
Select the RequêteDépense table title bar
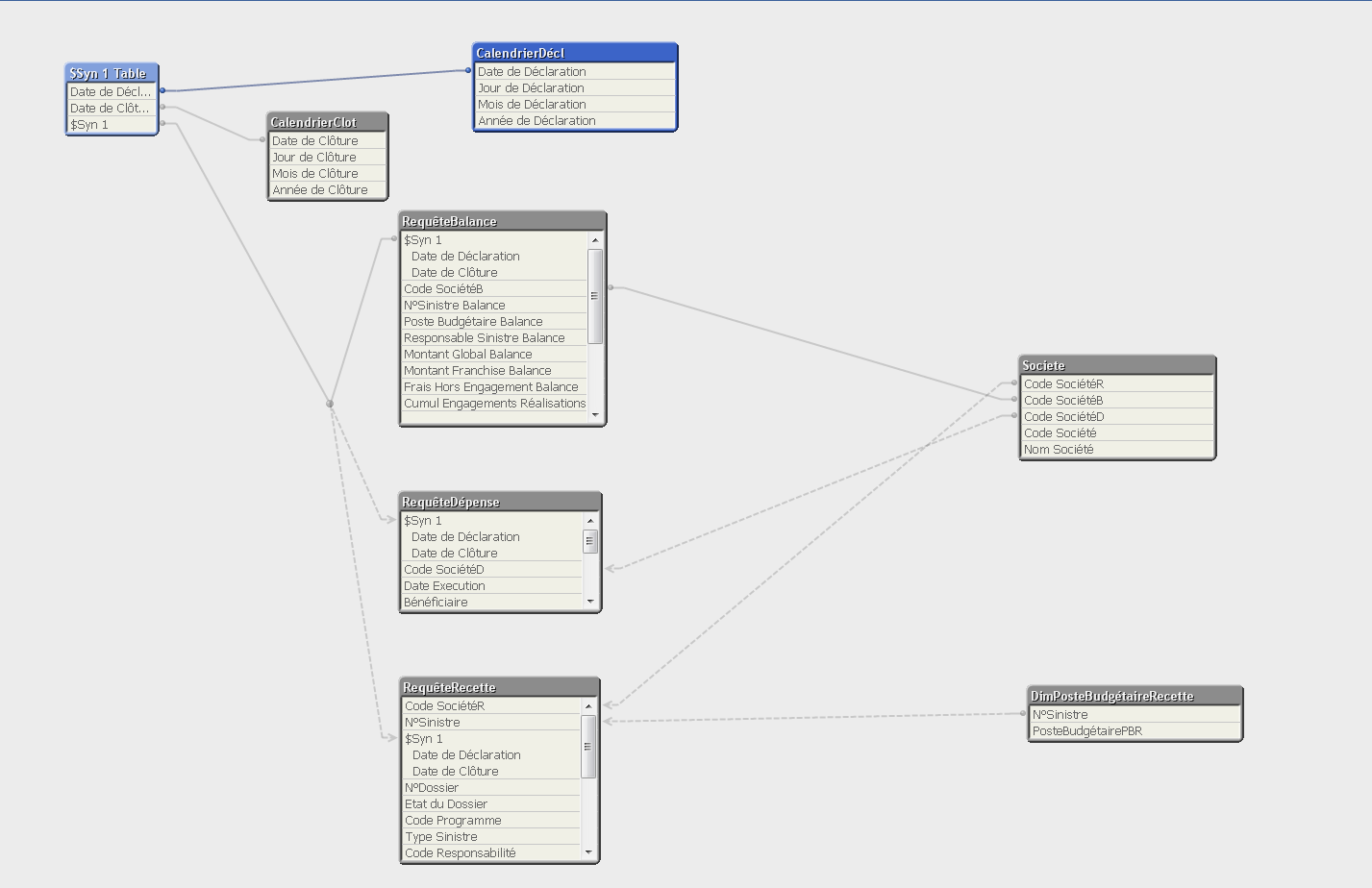[500, 502]
